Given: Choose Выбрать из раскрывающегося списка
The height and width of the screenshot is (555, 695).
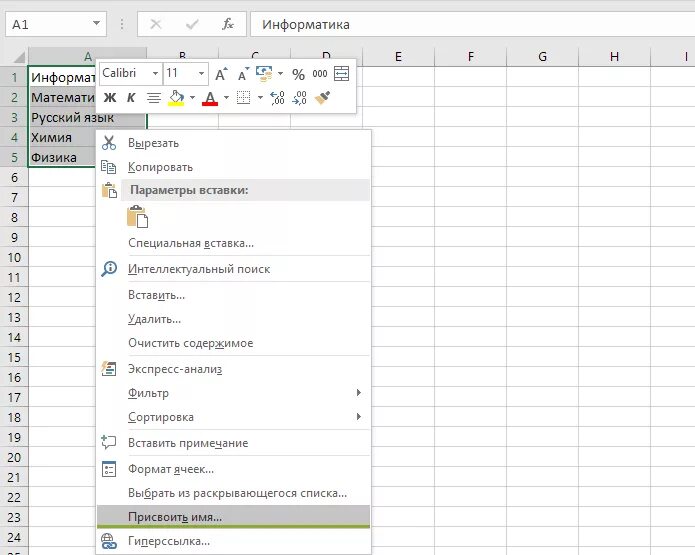Looking at the screenshot, I should tap(234, 492).
